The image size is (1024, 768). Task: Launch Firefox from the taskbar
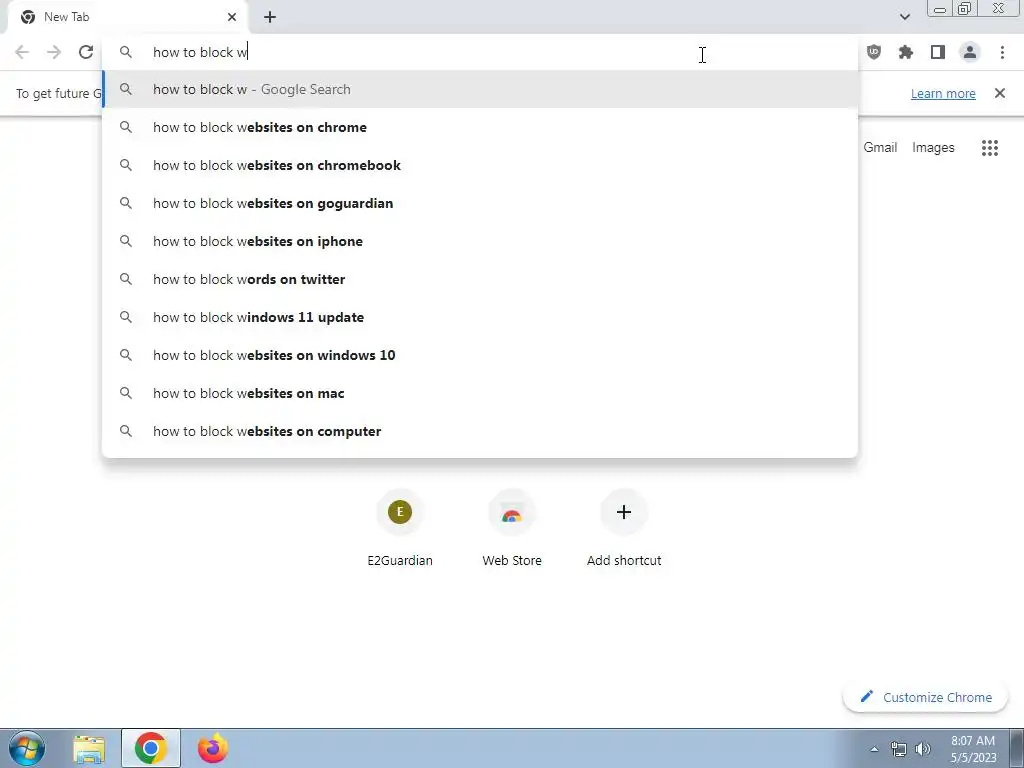[213, 748]
